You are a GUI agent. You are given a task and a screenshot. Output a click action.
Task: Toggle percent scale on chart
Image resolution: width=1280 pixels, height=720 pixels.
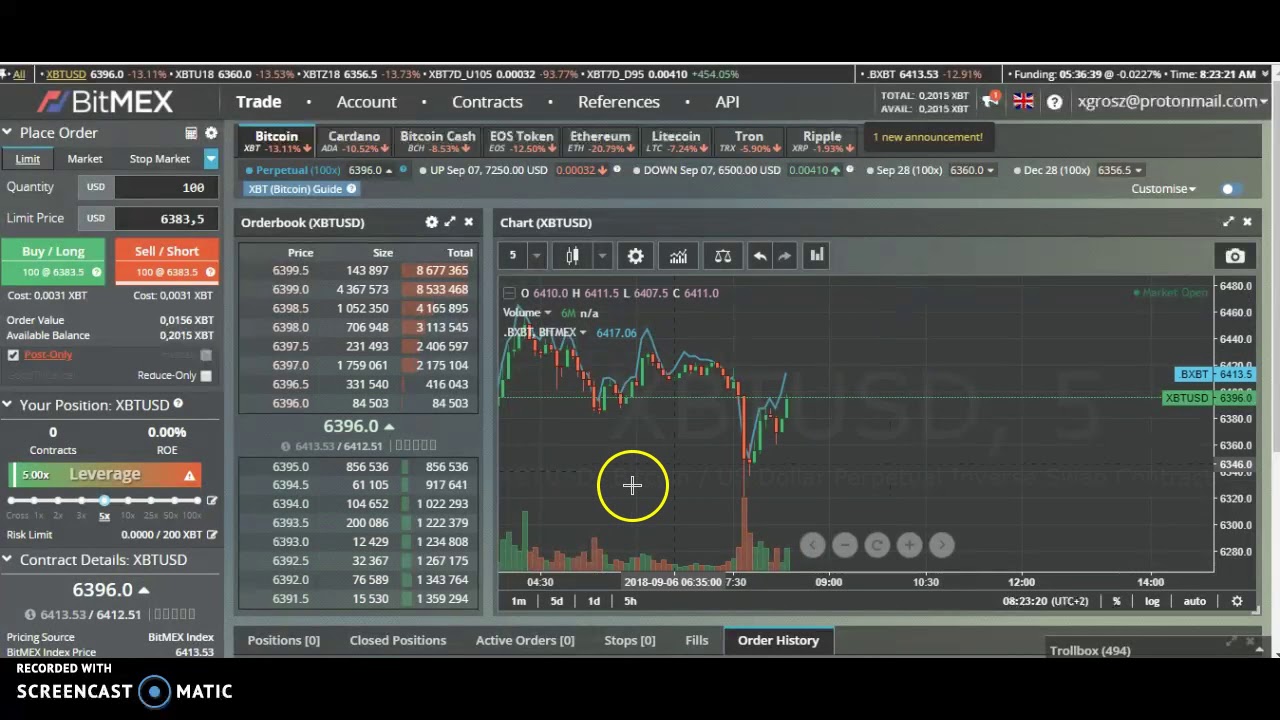tap(1116, 601)
